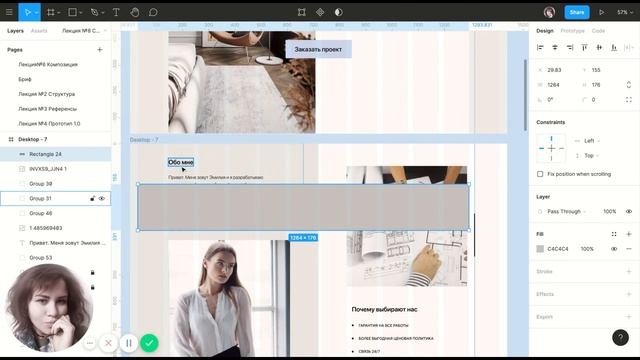Viewport: 640px width, 360px height.
Task: Open shape tools dropdown arrow
Action: 80,13
